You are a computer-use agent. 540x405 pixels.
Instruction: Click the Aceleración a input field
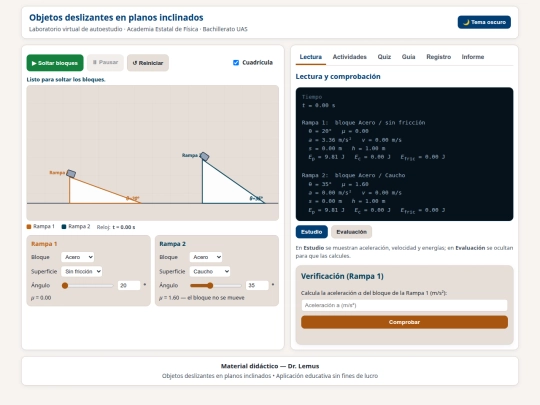point(404,305)
